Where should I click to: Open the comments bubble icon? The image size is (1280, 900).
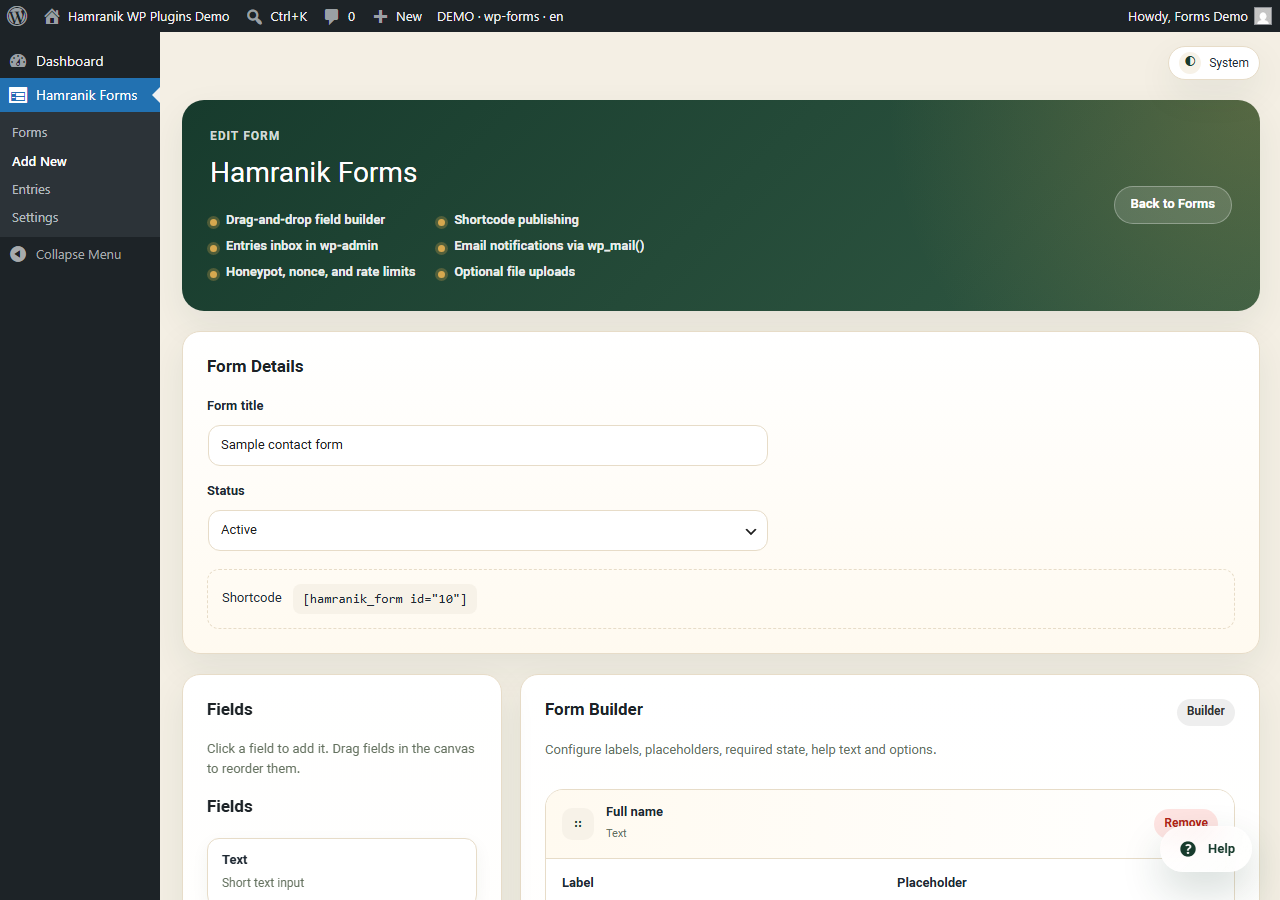pos(332,17)
